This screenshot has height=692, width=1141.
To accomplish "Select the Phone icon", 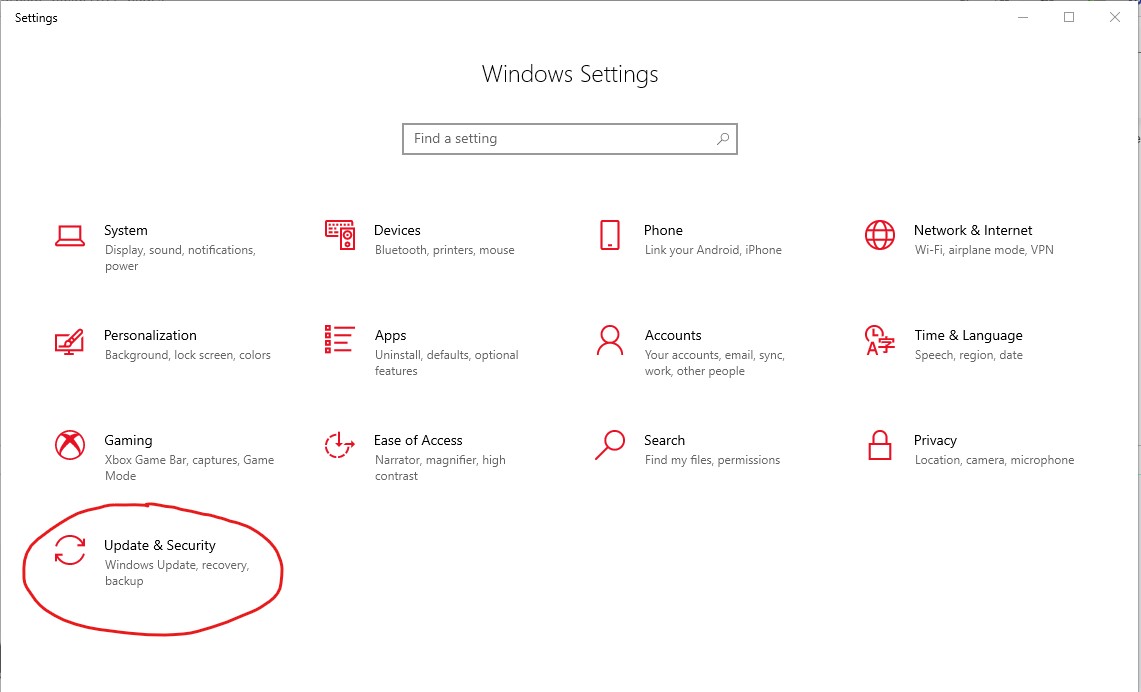I will [610, 235].
